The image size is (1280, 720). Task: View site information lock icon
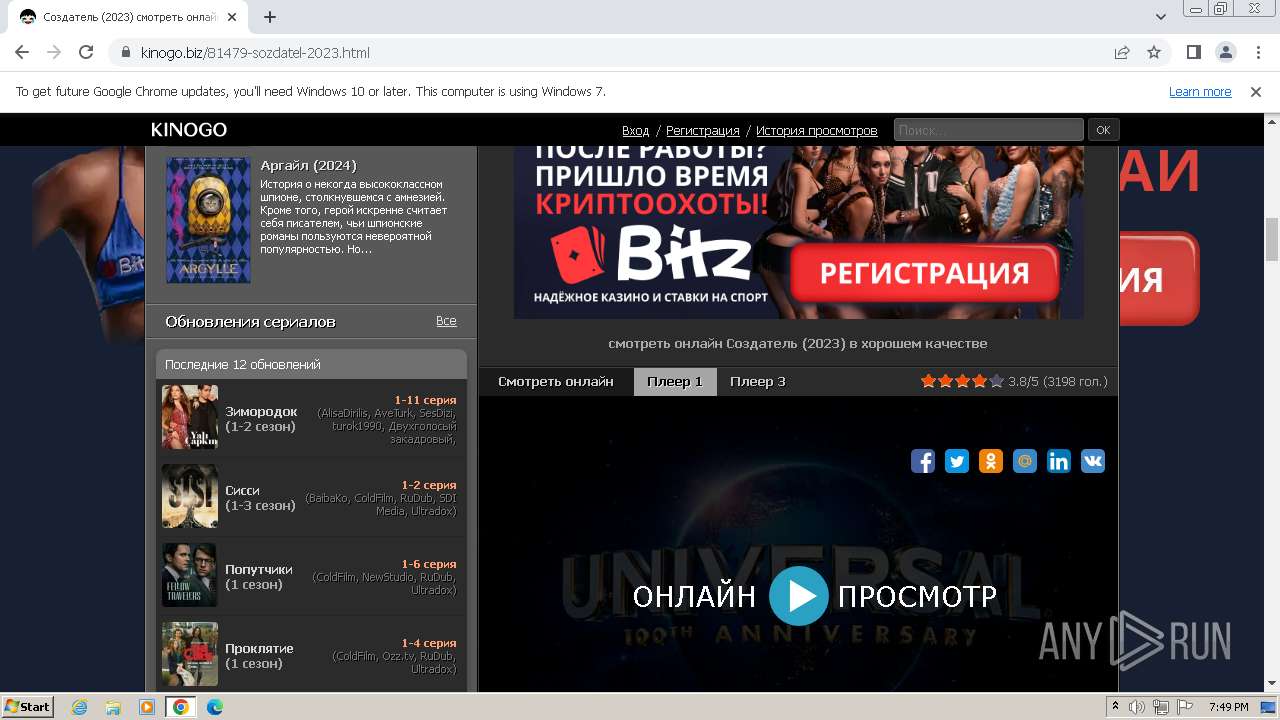coord(126,52)
